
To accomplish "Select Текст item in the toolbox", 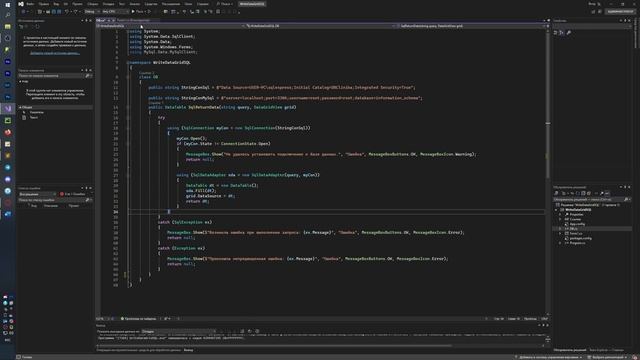I will click(x=34, y=118).
